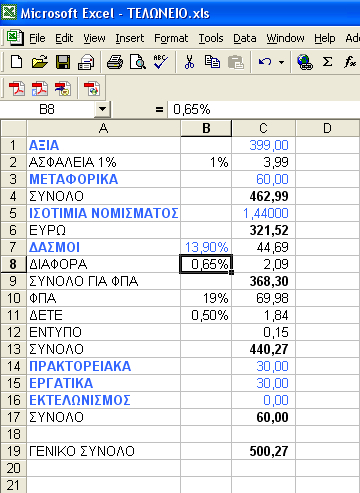This screenshot has width=360, height=493.
Task: Click the fourth Acrobat PDF icon
Action: pos(92,89)
